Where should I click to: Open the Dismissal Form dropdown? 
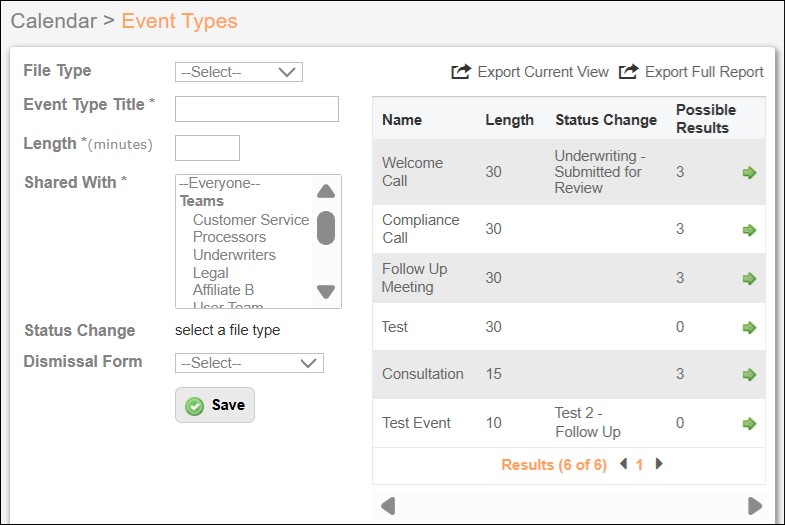[249, 363]
